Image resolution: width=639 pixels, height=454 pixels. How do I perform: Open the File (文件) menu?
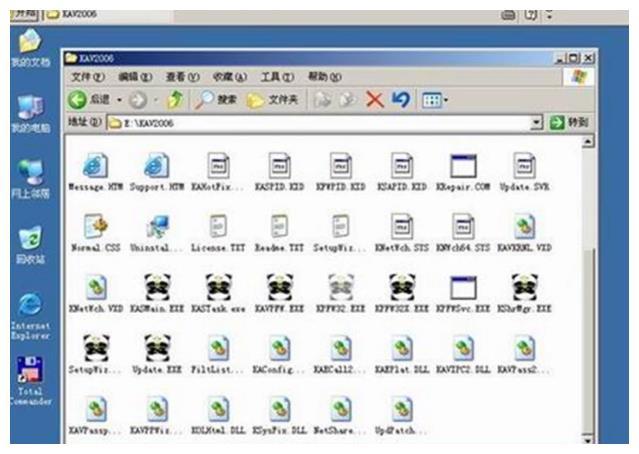(87, 77)
